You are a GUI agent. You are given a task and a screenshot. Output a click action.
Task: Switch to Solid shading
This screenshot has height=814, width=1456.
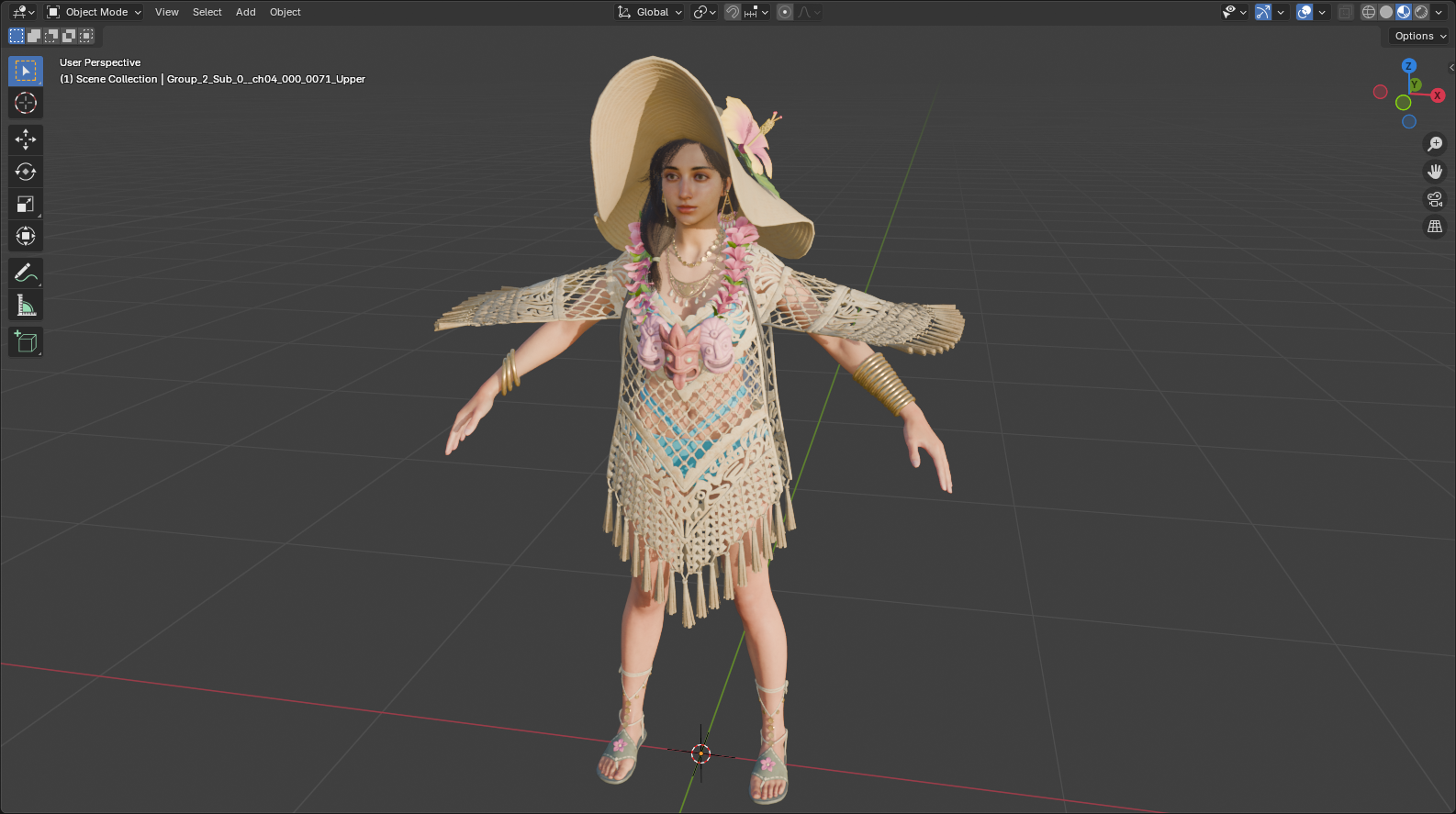pyautogui.click(x=1386, y=12)
